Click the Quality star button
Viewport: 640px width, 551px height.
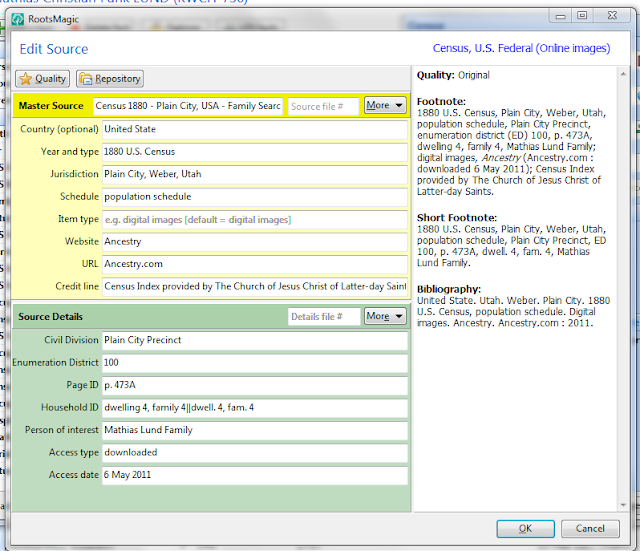(x=42, y=79)
